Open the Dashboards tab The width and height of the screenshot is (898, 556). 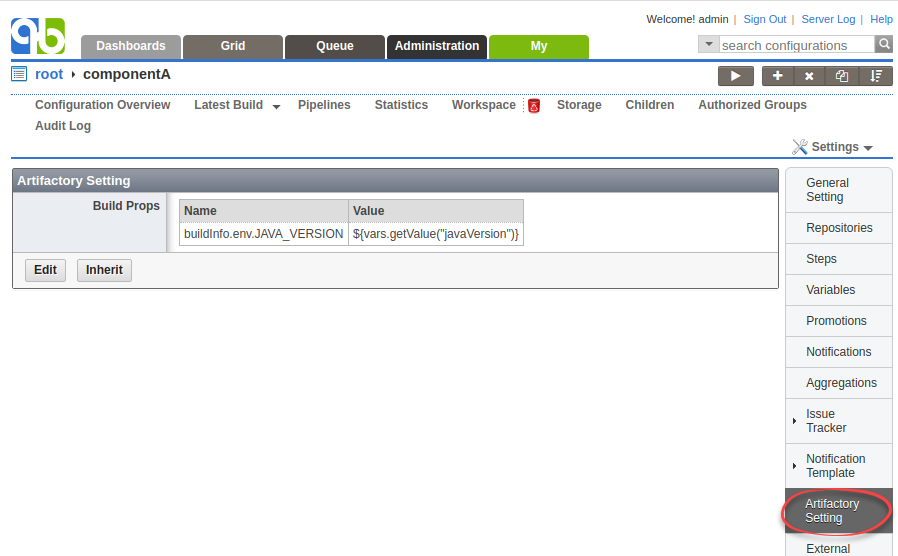[131, 46]
